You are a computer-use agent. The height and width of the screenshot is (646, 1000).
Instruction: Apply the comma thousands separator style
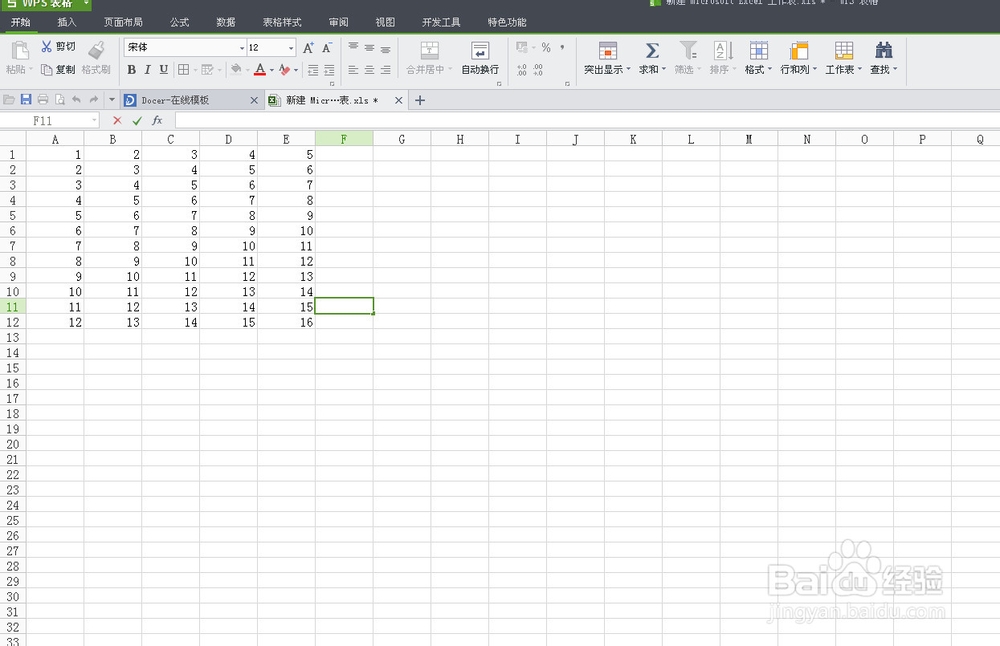(562, 47)
